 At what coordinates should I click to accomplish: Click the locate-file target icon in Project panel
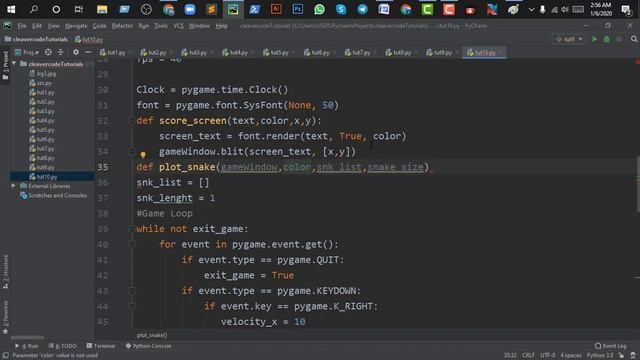pyautogui.click(x=48, y=52)
